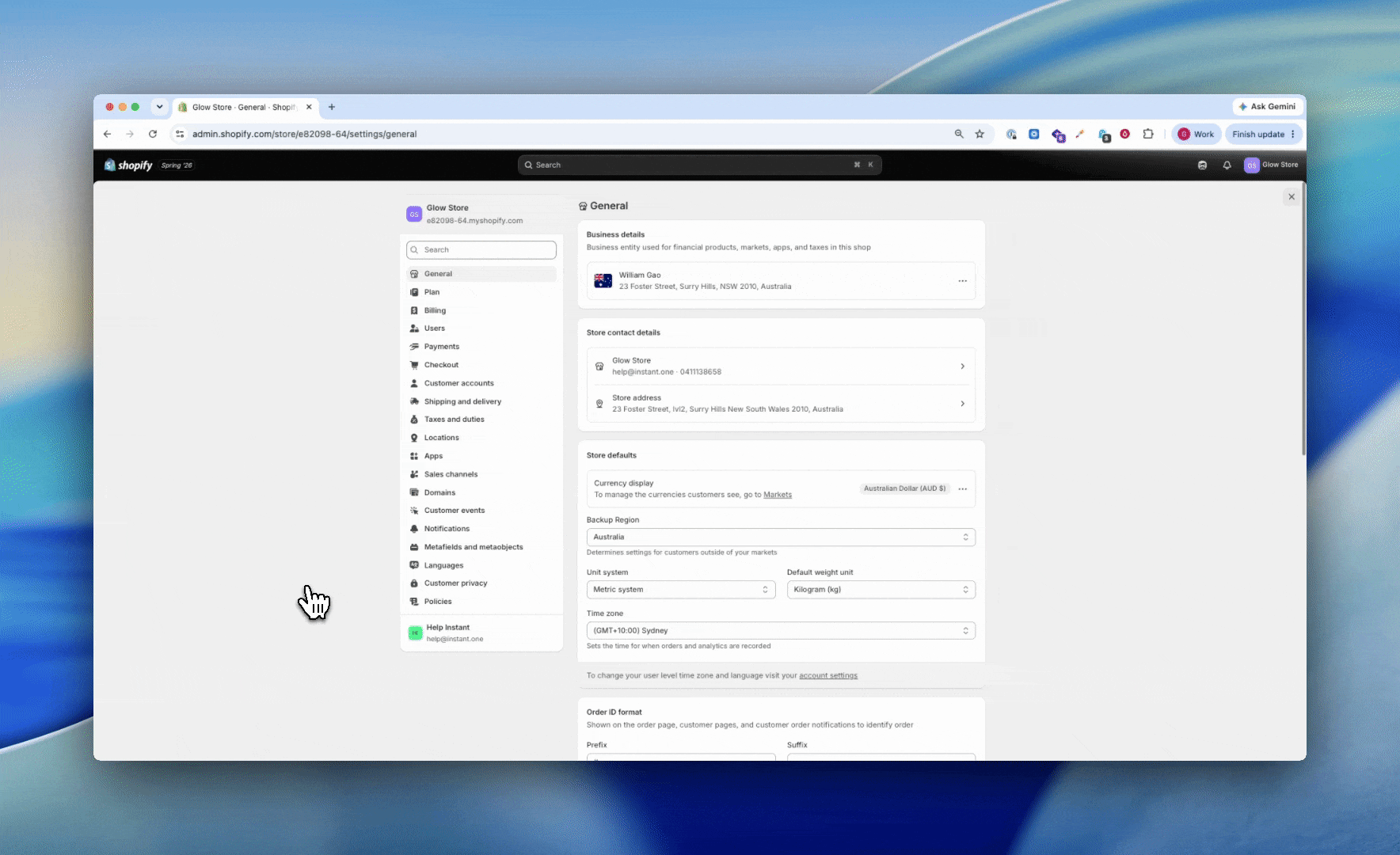Click the Customer events icon
This screenshot has height=855, width=1400.
coord(414,511)
